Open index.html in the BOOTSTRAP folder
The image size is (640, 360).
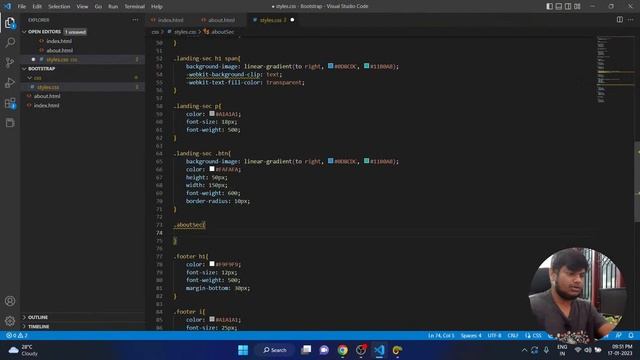click(x=46, y=105)
